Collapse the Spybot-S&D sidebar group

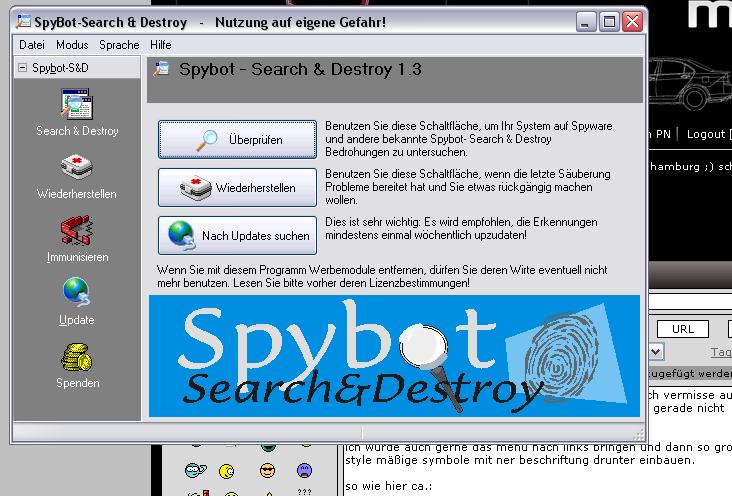click(x=22, y=68)
